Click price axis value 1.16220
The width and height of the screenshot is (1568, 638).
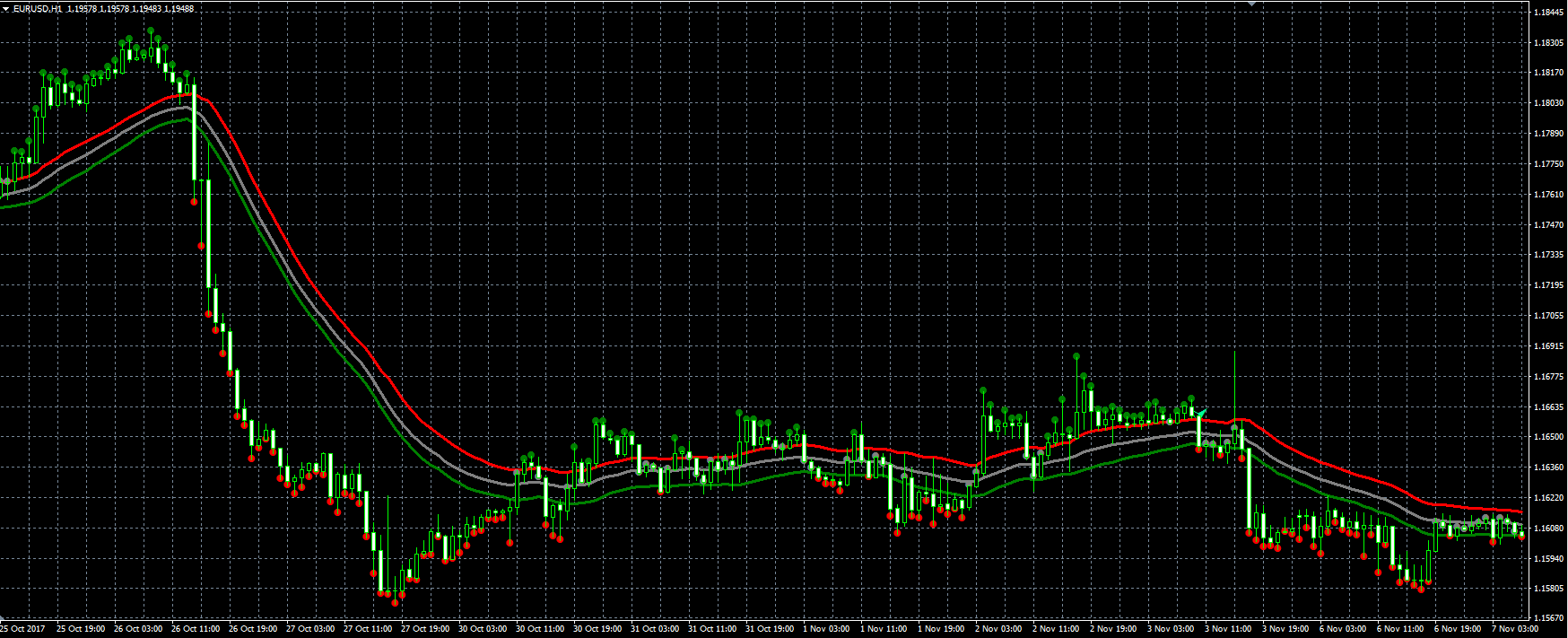(1549, 498)
